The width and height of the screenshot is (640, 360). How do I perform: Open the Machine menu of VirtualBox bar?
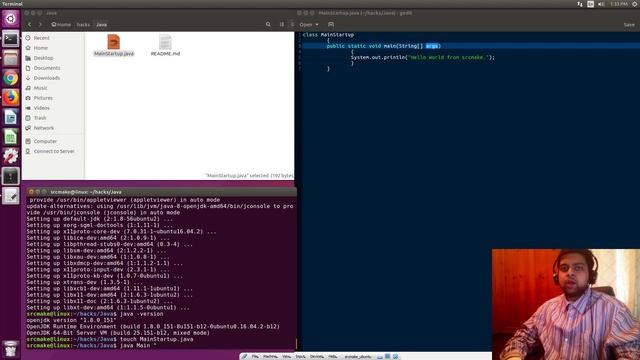[270, 357]
